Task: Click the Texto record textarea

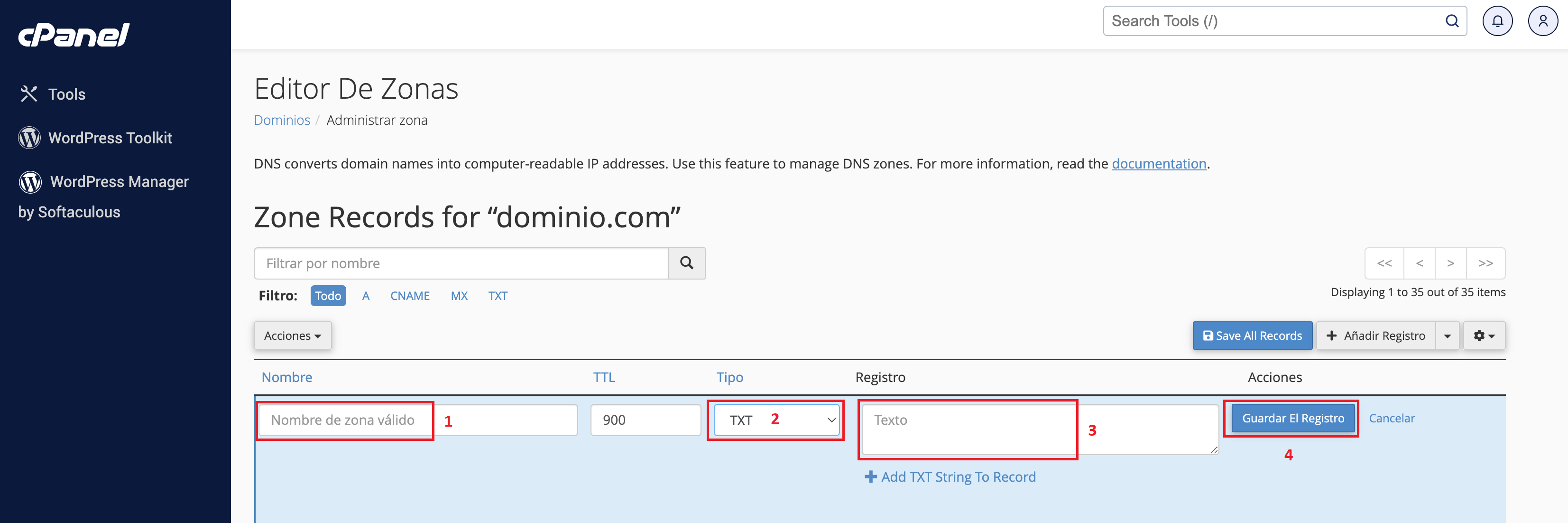Action: [1040, 429]
